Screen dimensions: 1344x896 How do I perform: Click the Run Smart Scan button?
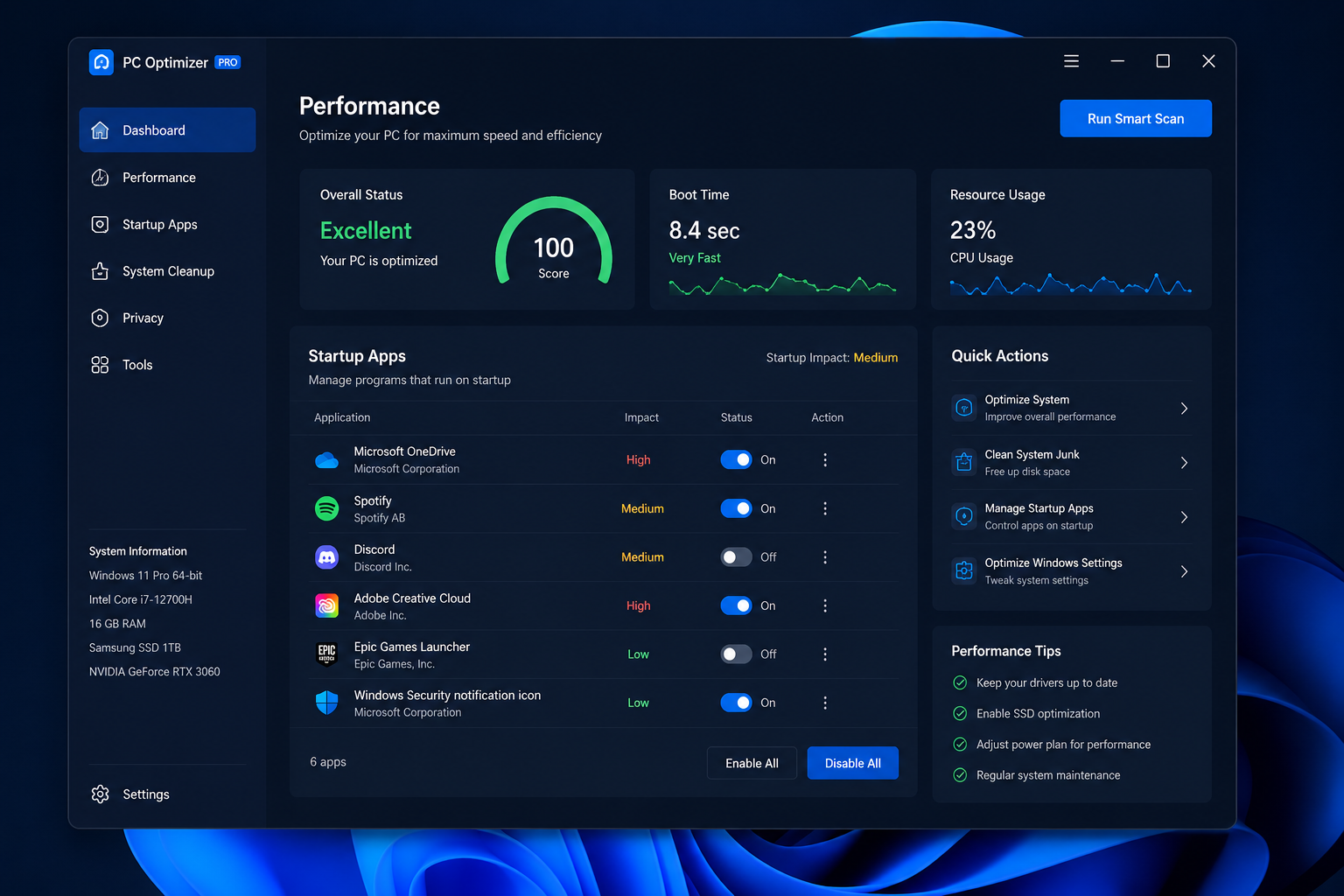(1136, 118)
